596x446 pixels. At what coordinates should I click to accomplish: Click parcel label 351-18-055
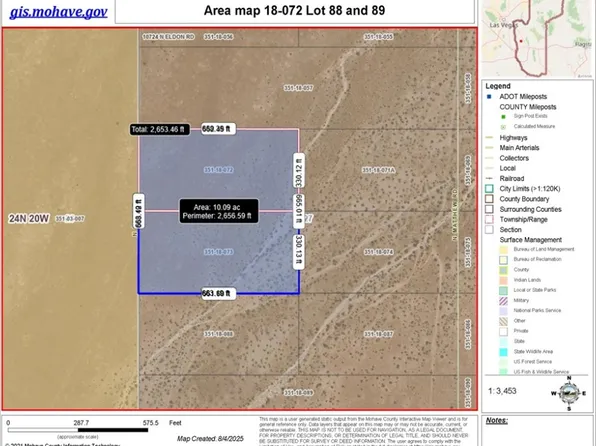tap(379, 37)
